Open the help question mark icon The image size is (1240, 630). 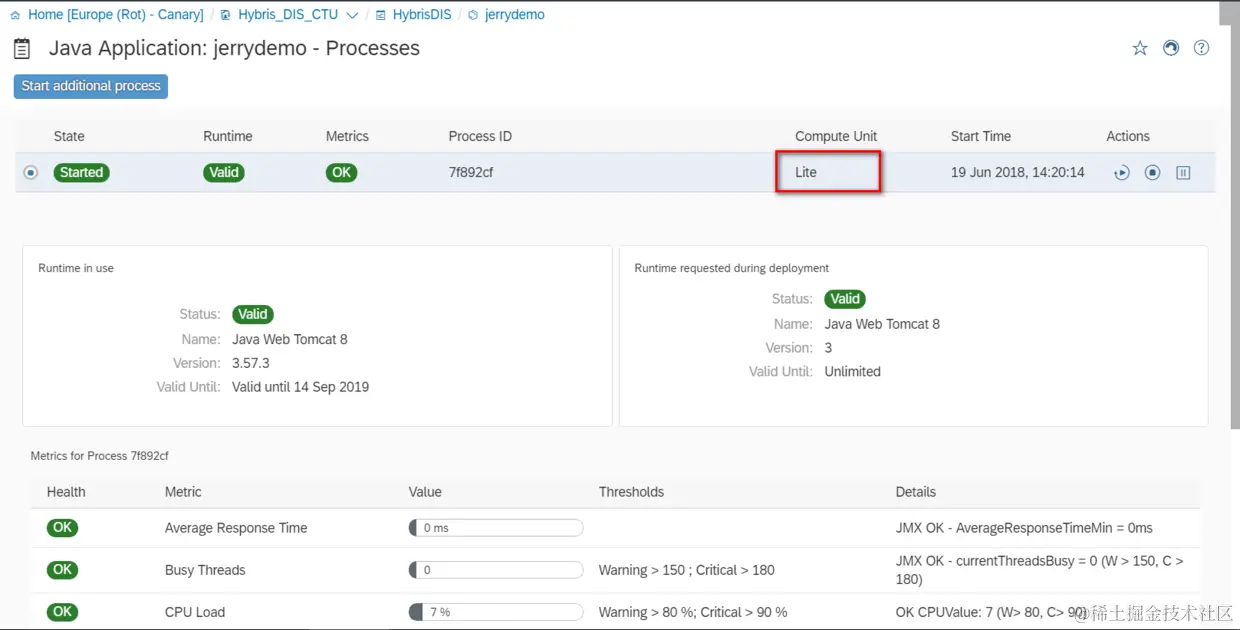1202,48
